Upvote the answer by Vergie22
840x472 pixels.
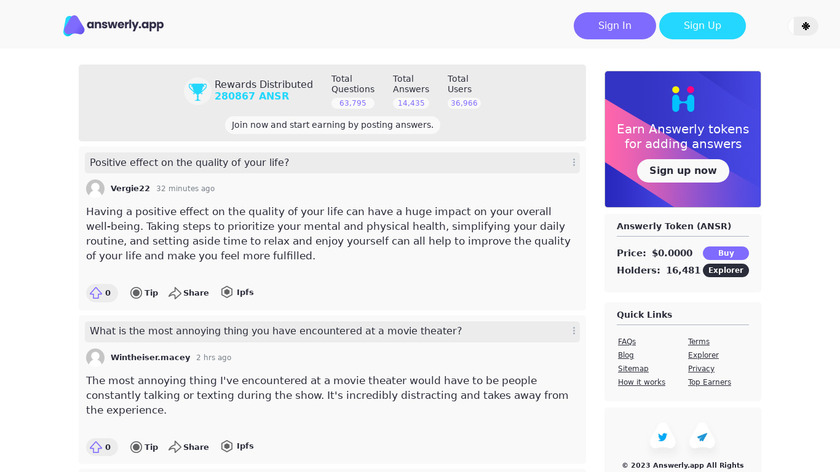coord(96,293)
